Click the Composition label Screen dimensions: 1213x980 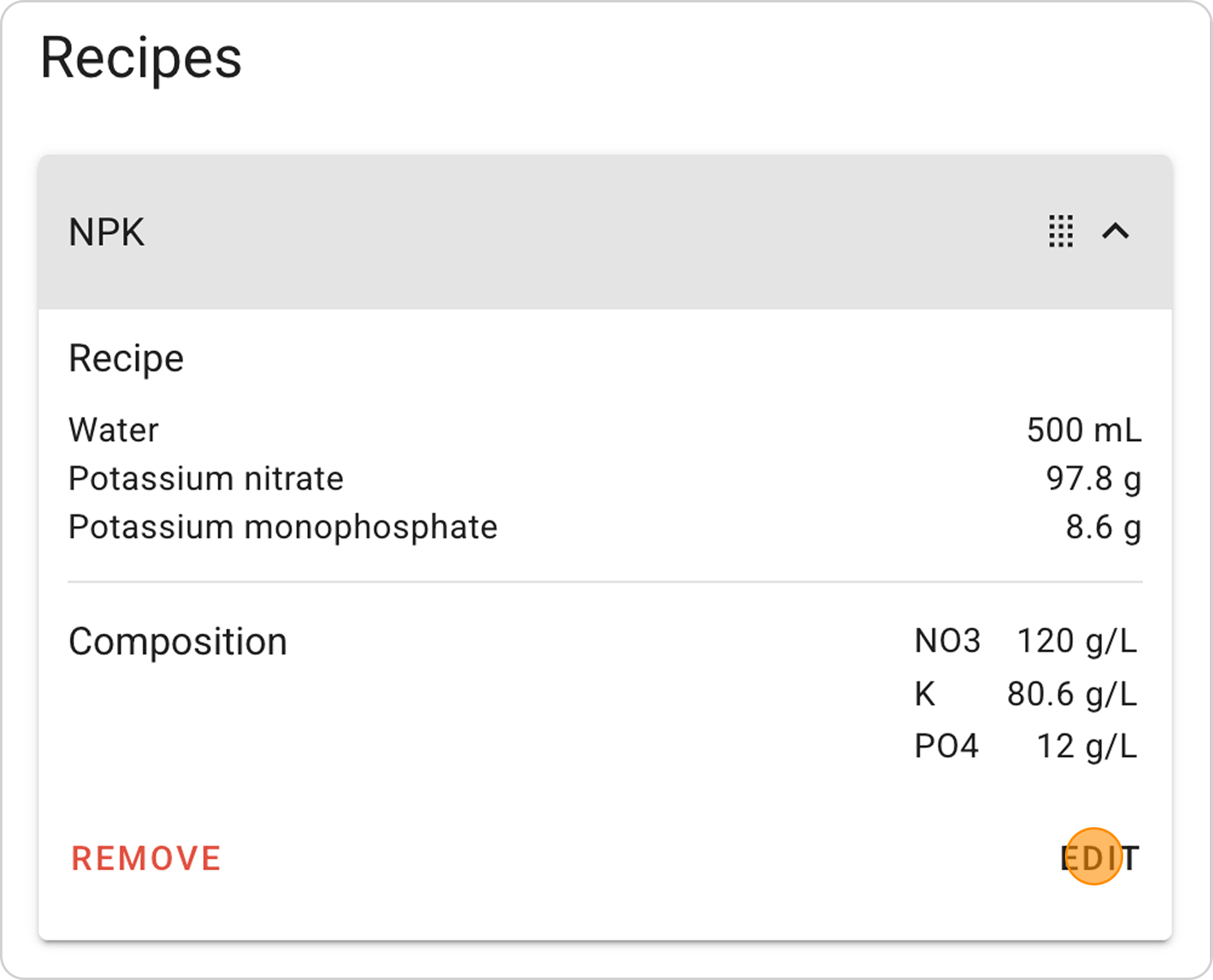pos(178,642)
